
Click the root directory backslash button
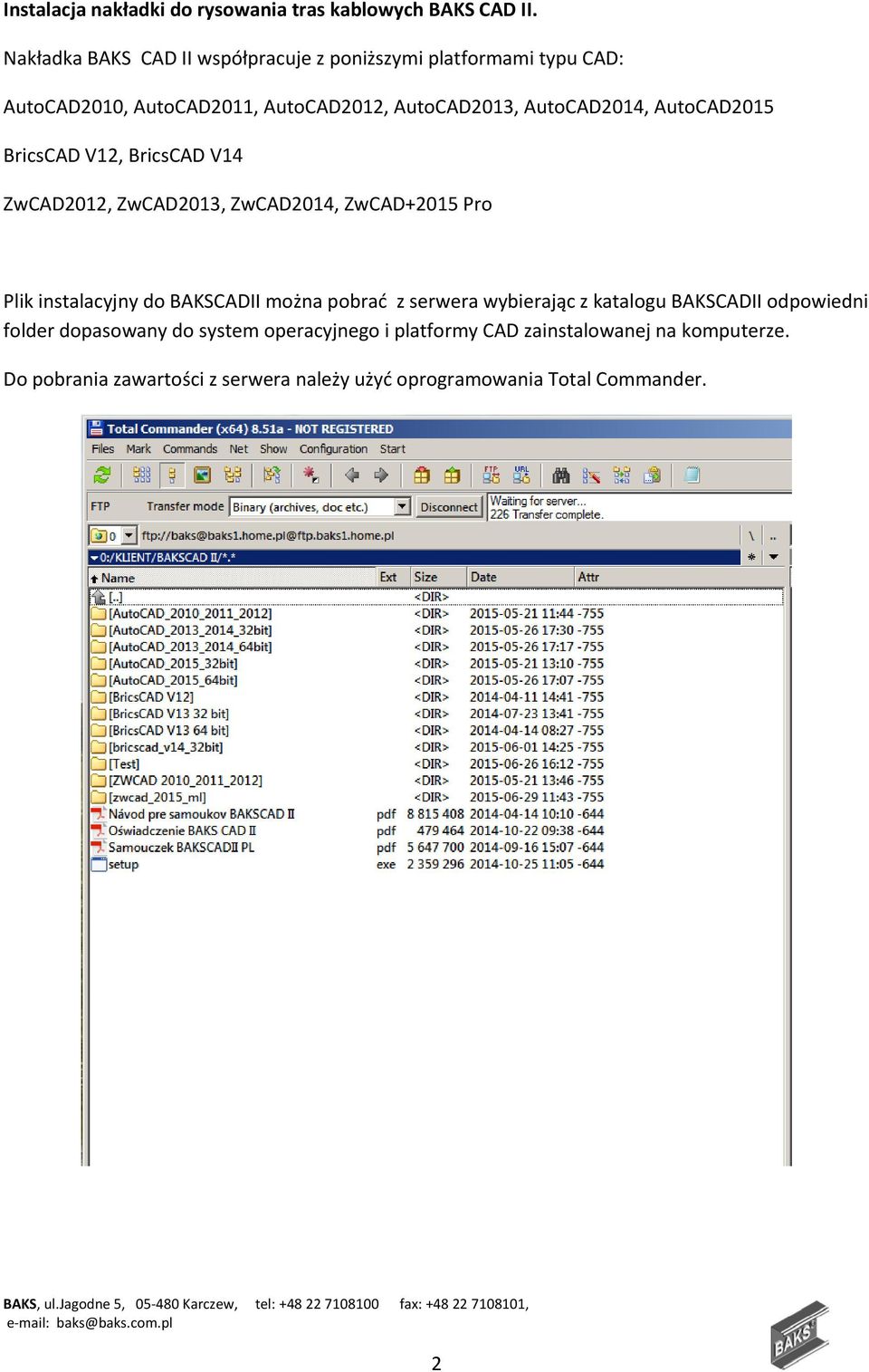(751, 535)
